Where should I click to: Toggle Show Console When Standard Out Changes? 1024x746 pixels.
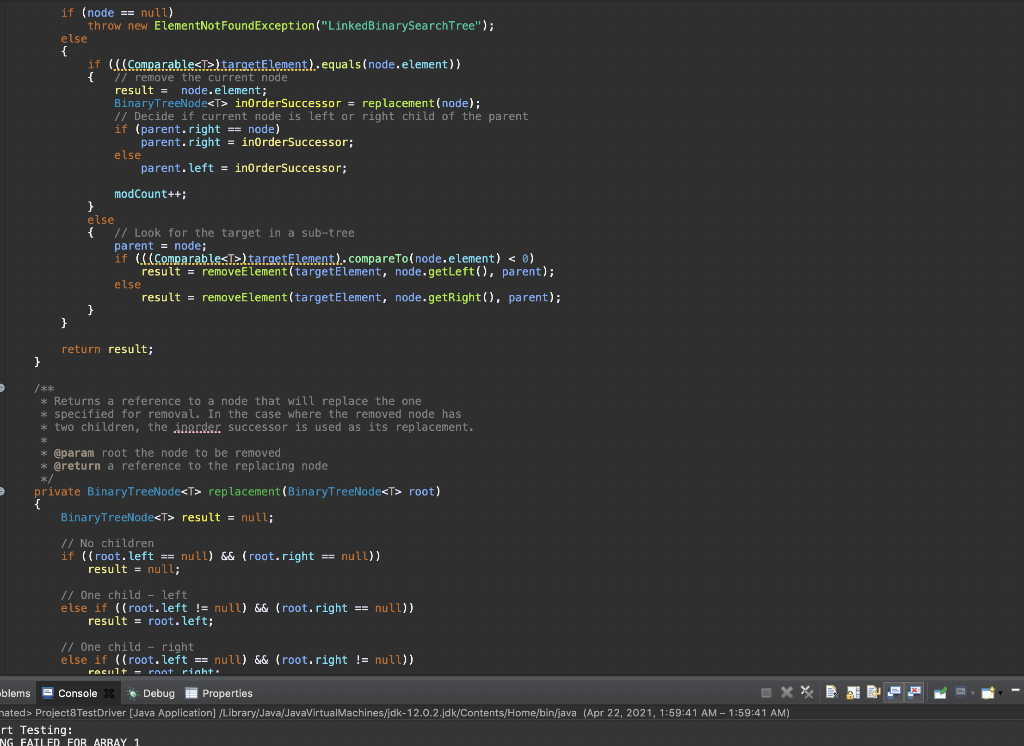[x=894, y=692]
